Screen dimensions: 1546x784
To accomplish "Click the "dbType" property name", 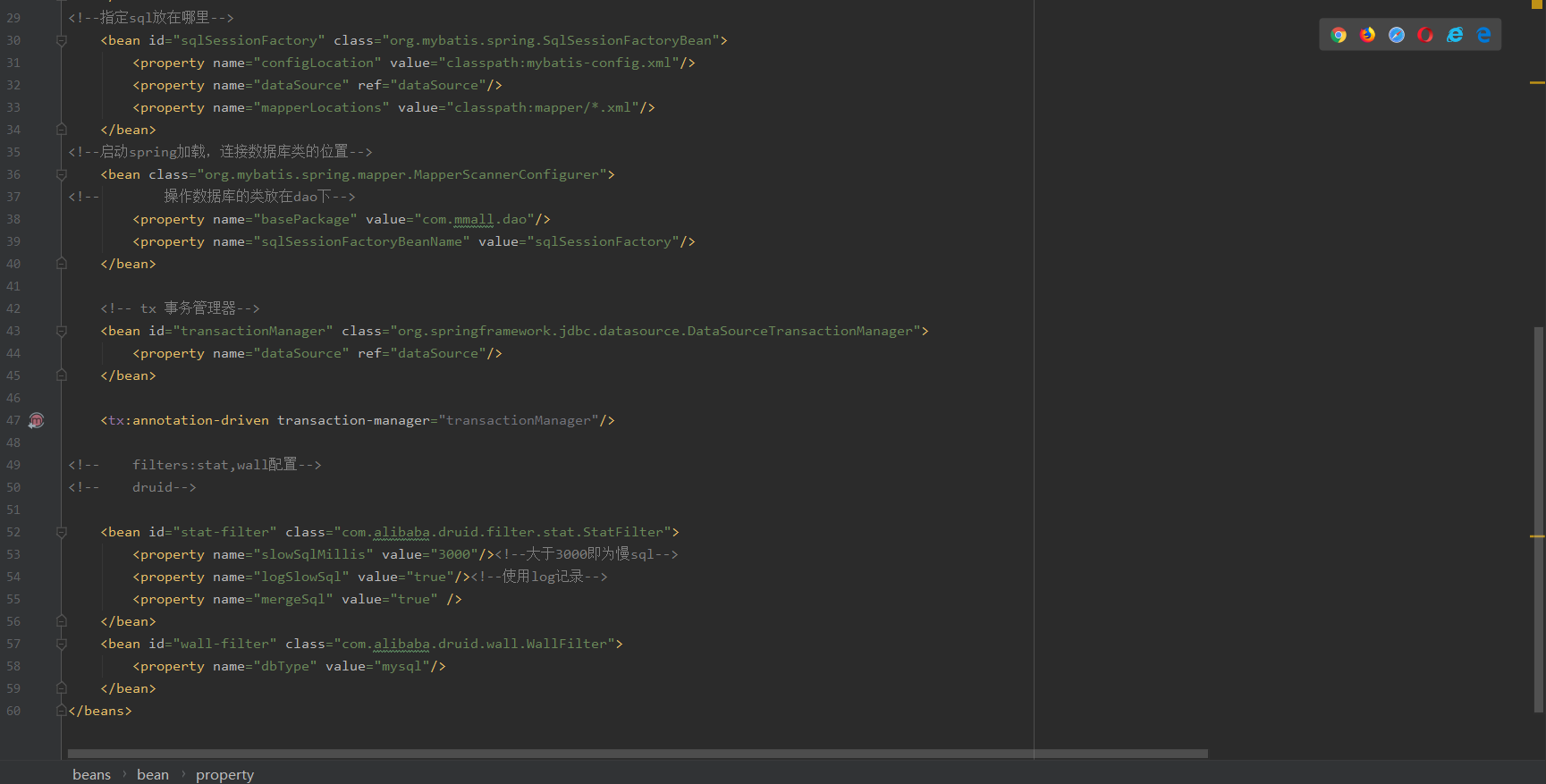I will pos(285,666).
